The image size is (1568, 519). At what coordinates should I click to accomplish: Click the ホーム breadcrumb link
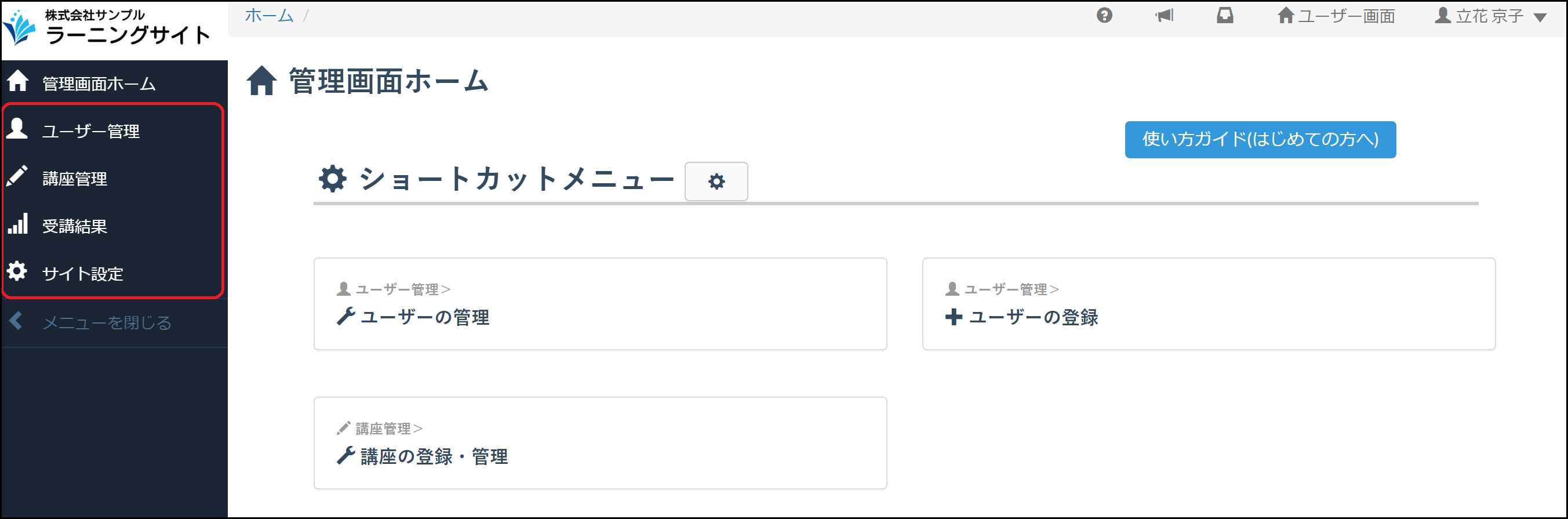(x=269, y=16)
